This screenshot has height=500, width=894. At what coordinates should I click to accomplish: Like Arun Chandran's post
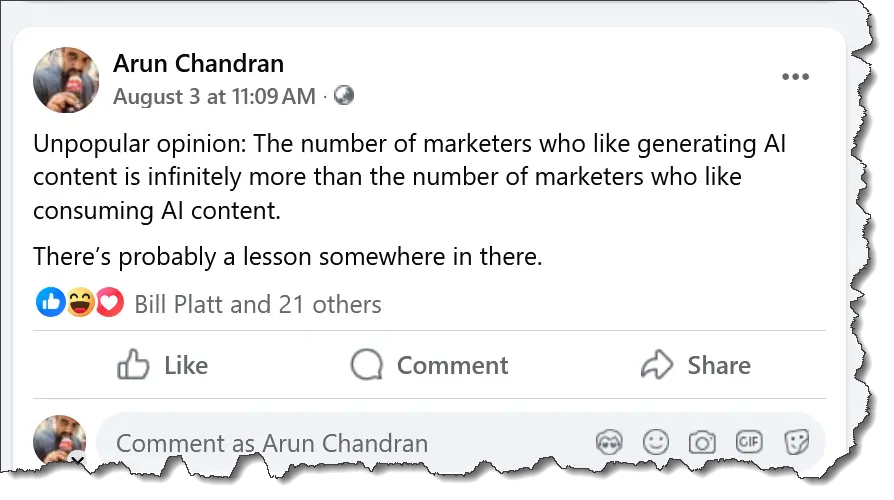click(163, 366)
